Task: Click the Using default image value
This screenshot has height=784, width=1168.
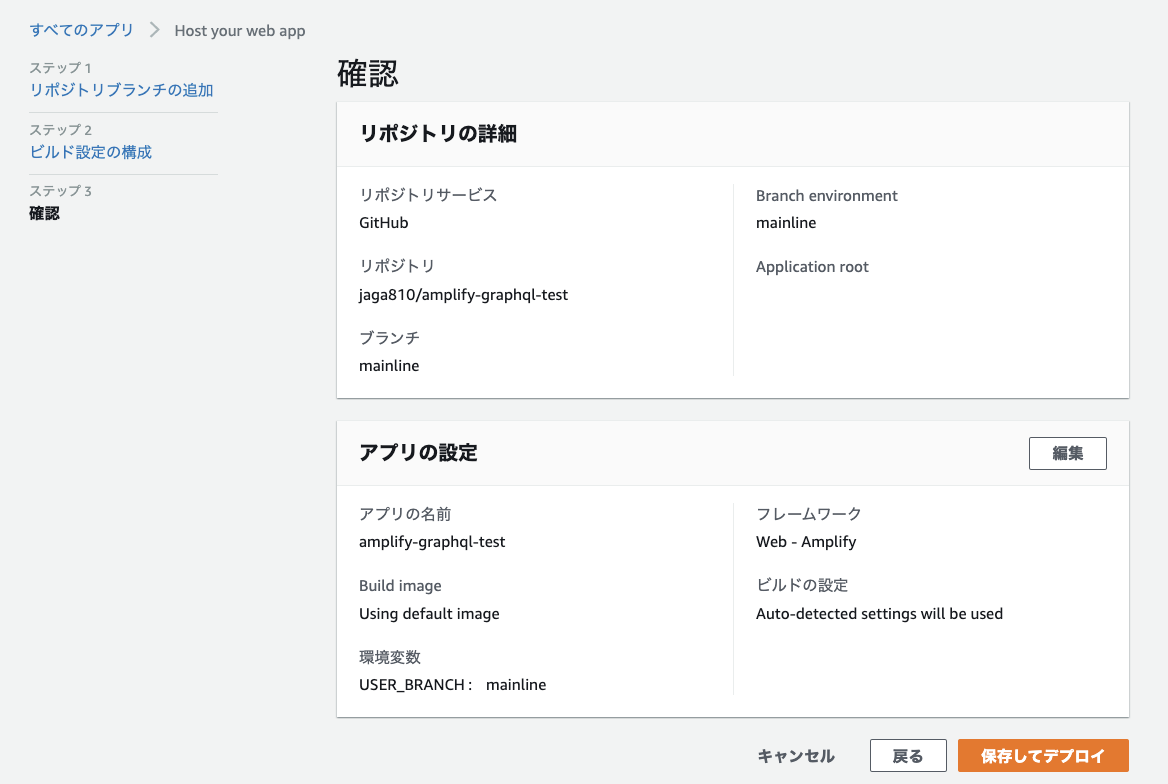Action: point(429,614)
